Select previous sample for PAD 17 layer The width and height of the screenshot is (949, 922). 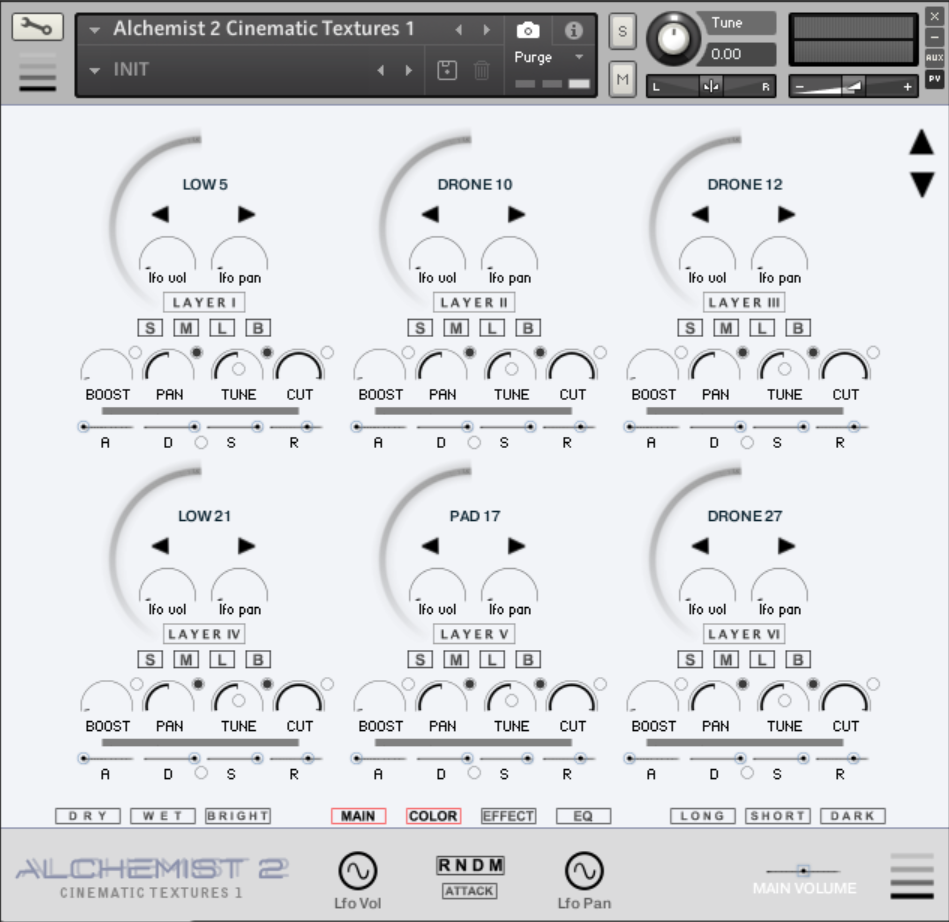(x=430, y=546)
